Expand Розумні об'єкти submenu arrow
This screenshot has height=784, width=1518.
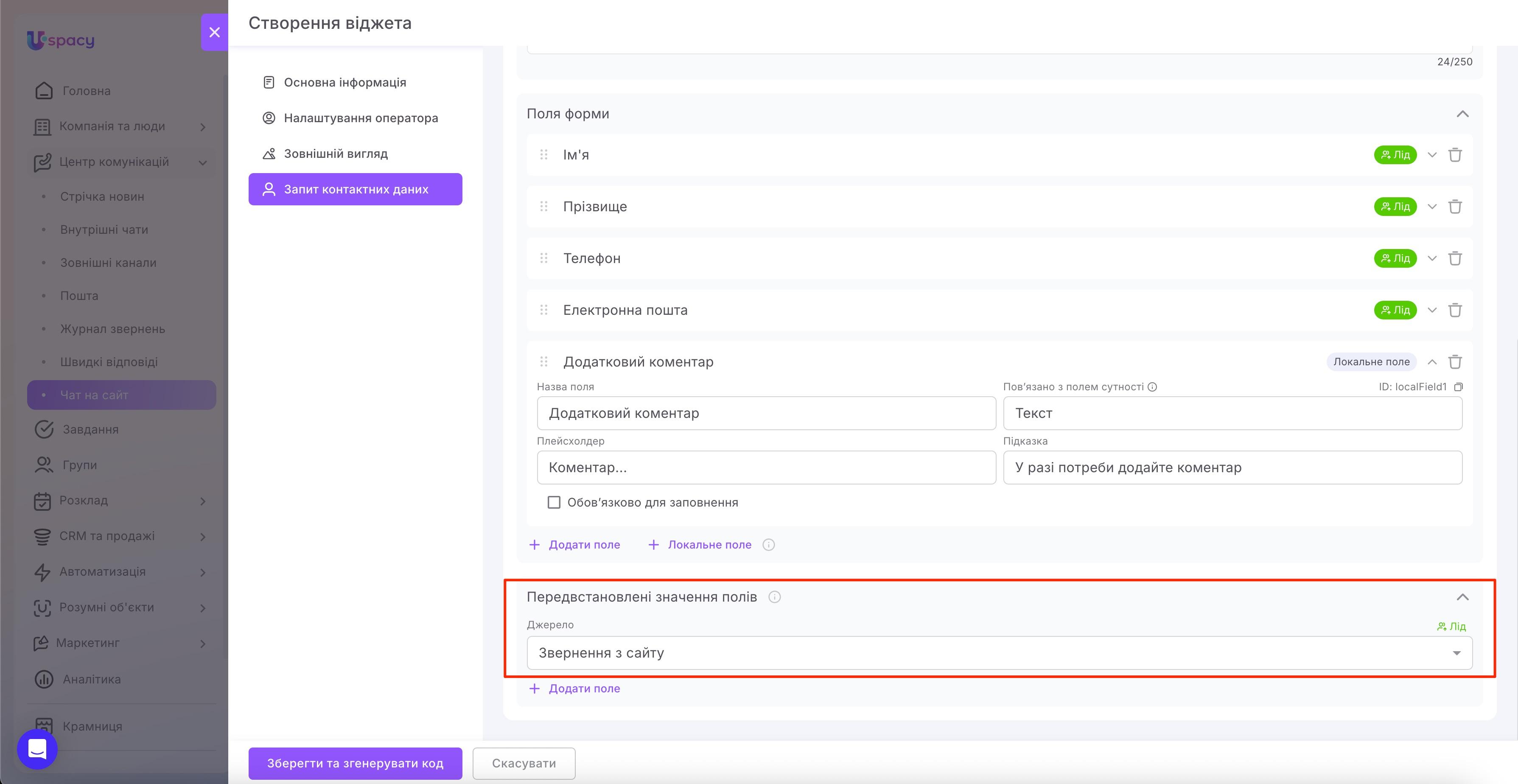coord(203,608)
